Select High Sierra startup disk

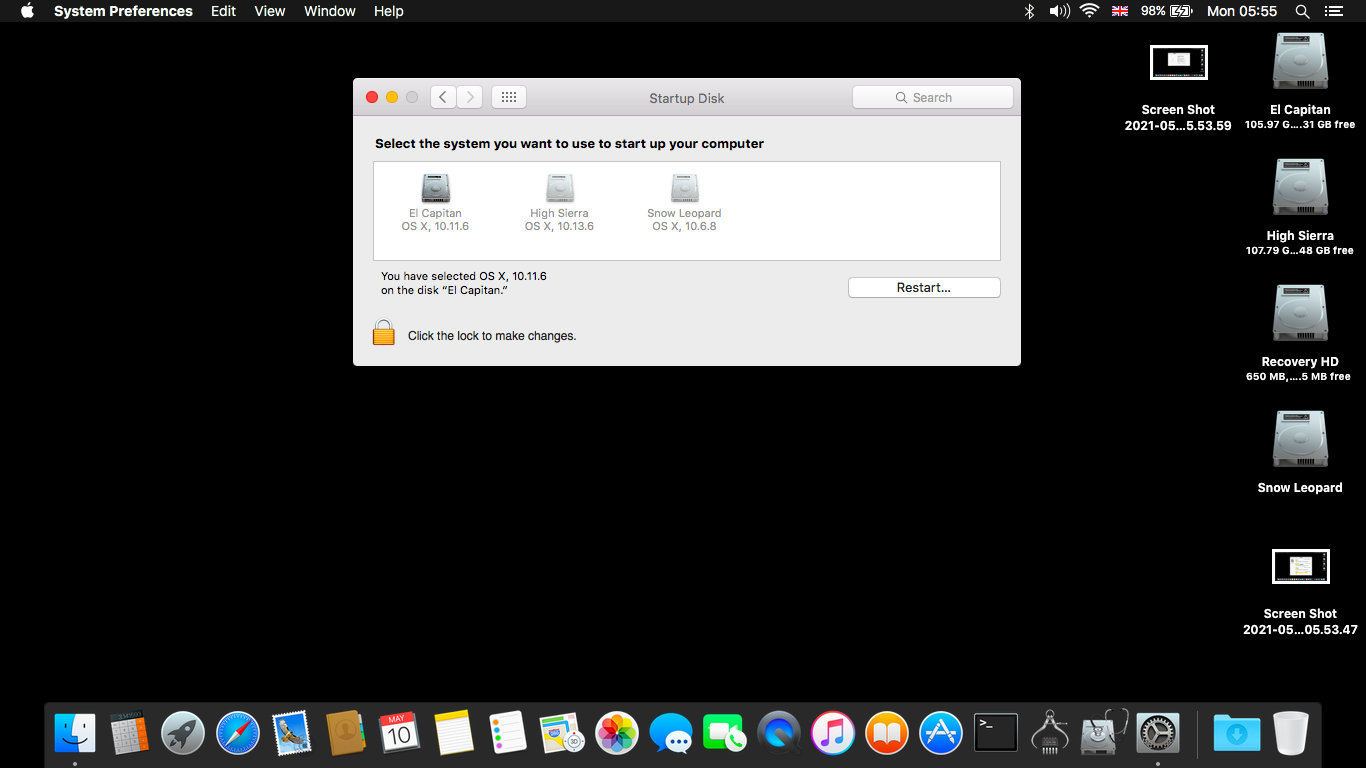point(559,203)
